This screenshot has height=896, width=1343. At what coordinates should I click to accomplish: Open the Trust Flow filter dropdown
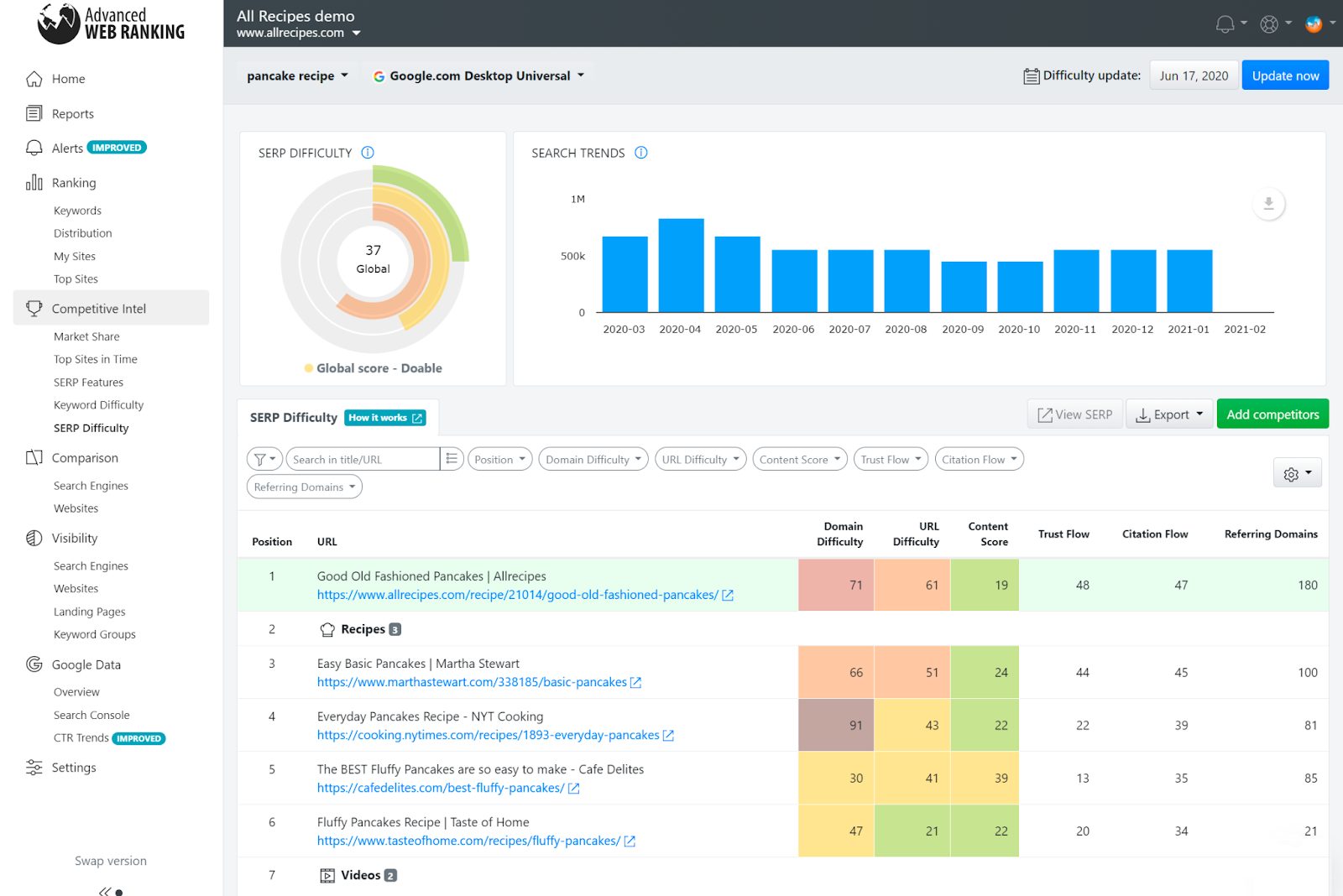pos(891,459)
